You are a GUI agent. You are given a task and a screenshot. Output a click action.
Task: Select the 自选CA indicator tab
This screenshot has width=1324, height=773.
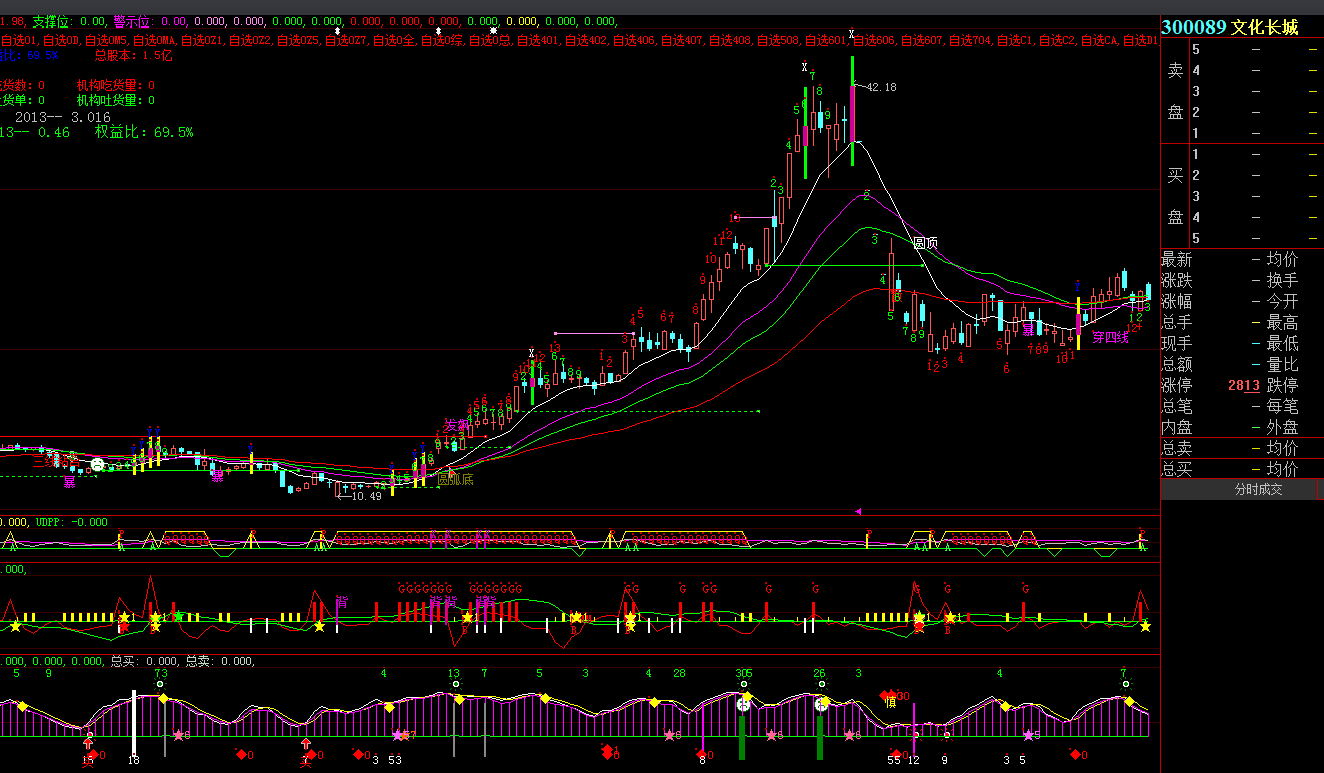(1100, 41)
